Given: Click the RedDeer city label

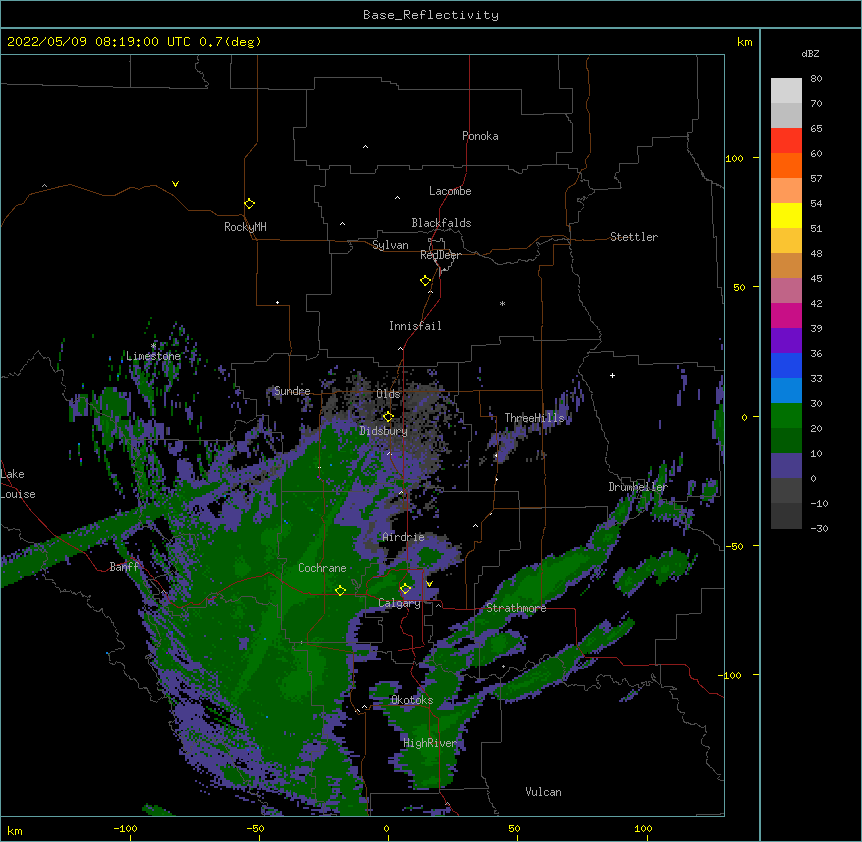Looking at the screenshot, I should [x=440, y=255].
